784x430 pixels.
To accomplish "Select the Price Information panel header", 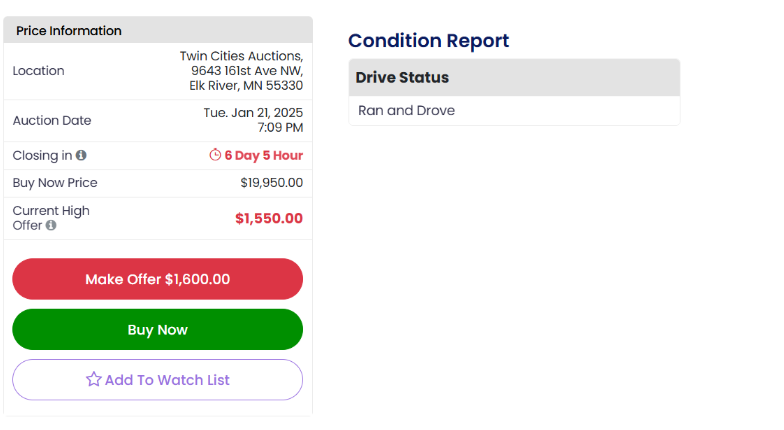I will [69, 31].
